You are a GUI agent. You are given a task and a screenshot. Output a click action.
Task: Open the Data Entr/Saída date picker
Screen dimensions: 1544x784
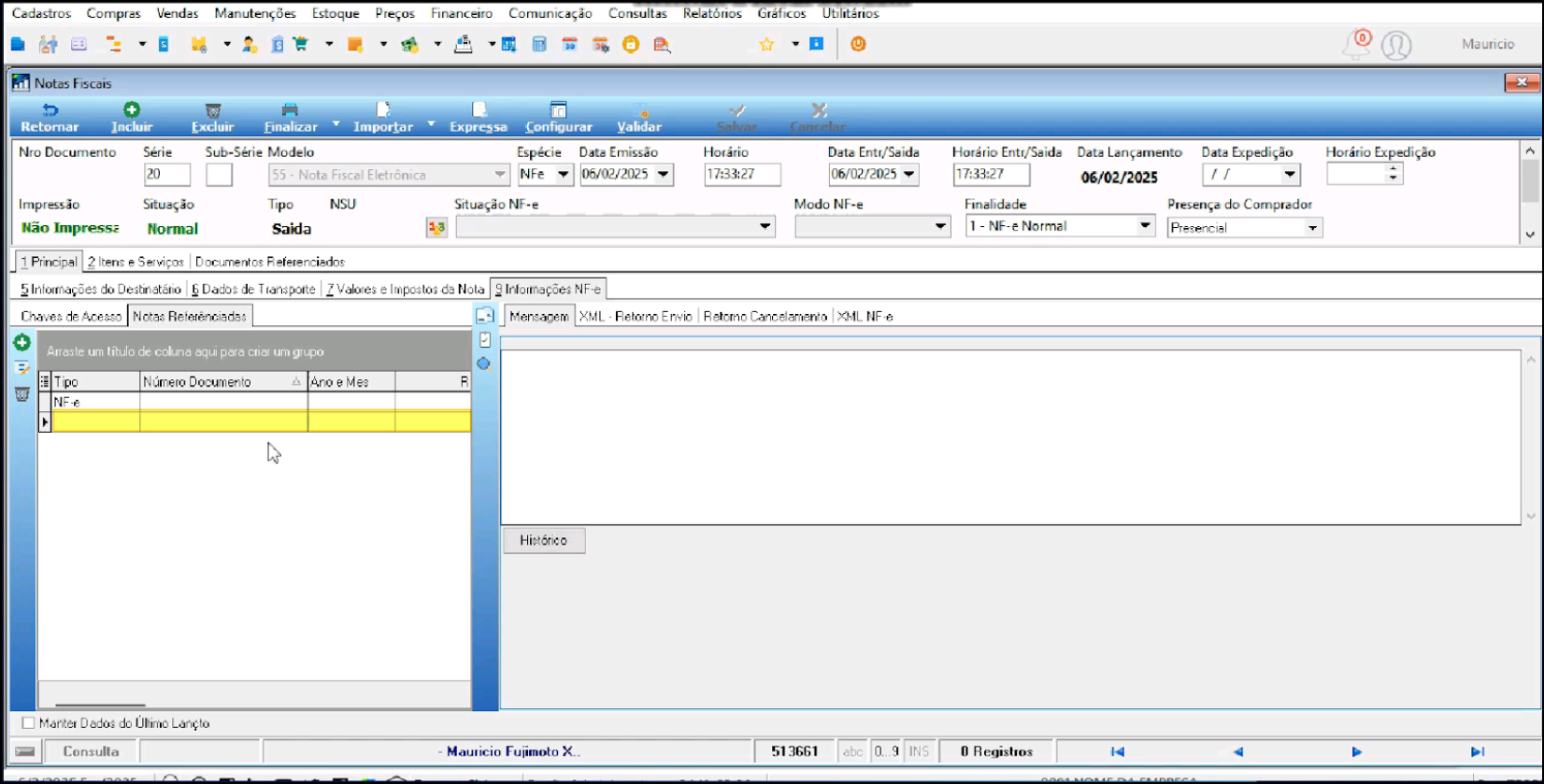[908, 174]
